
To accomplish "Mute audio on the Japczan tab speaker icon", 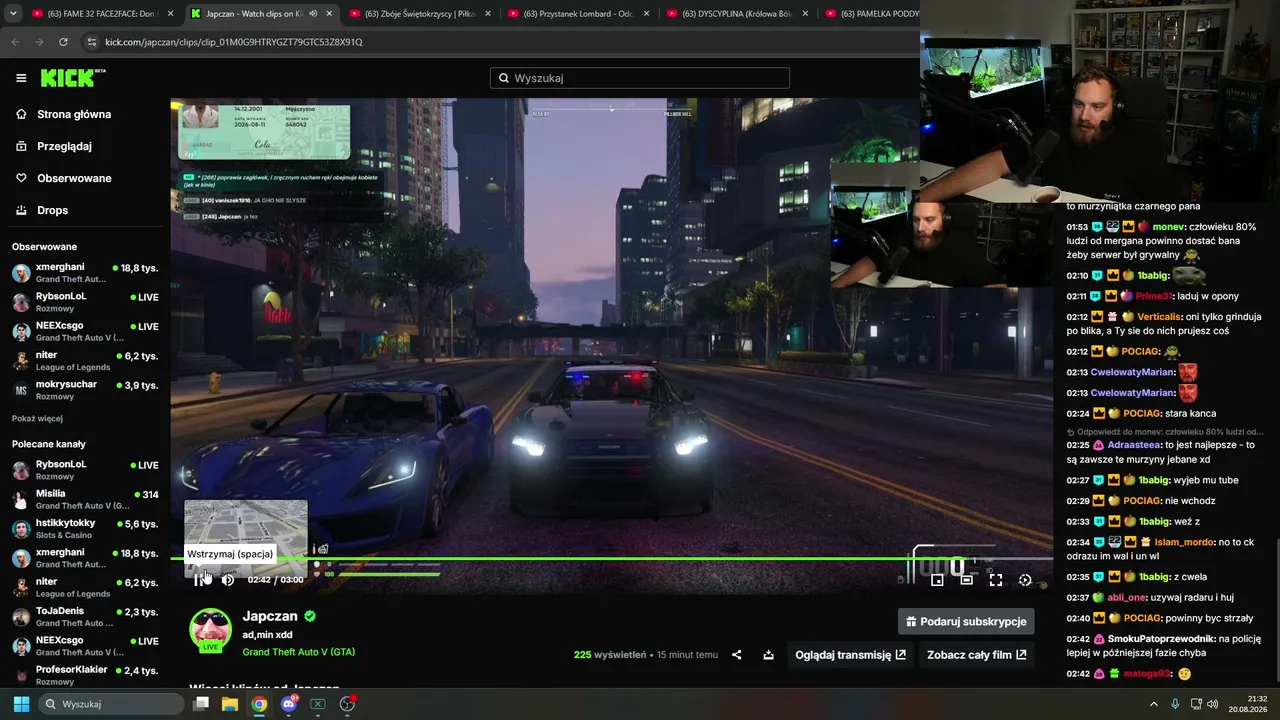I will 313,14.
